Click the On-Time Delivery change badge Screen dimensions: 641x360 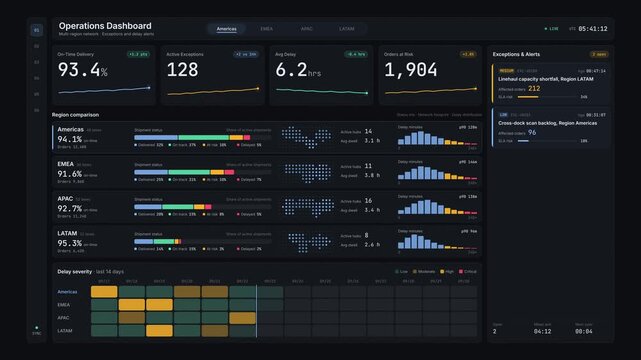click(x=138, y=54)
